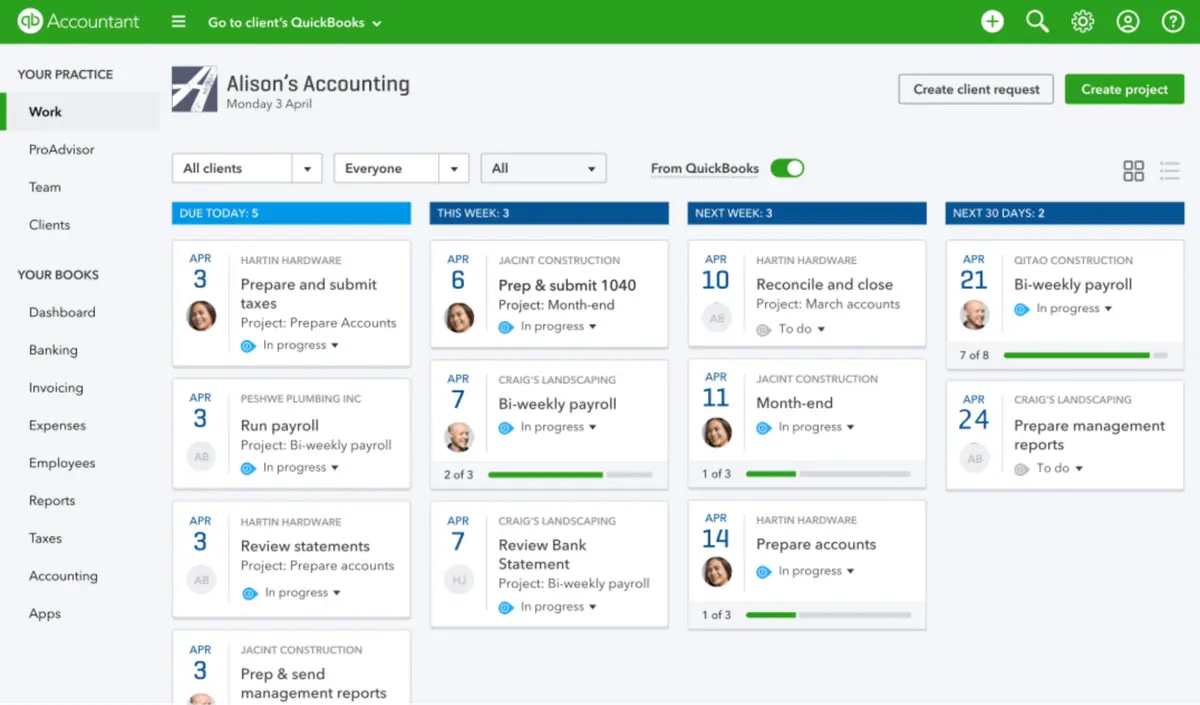Click AB avatar on Reconcile and close card

[x=717, y=319]
